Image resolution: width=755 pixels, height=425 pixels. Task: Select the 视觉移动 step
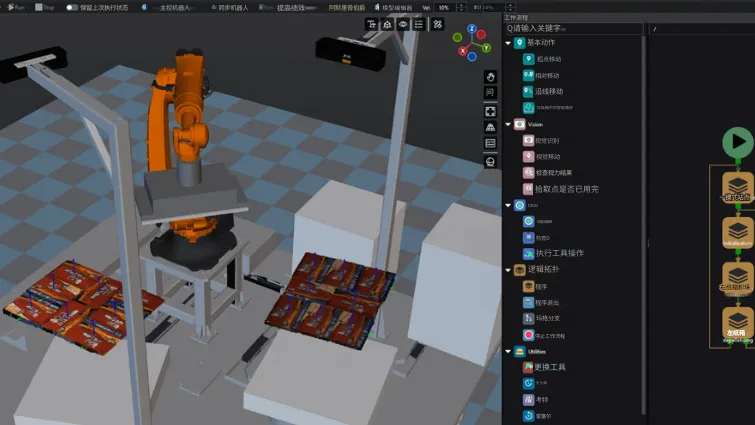(541, 156)
